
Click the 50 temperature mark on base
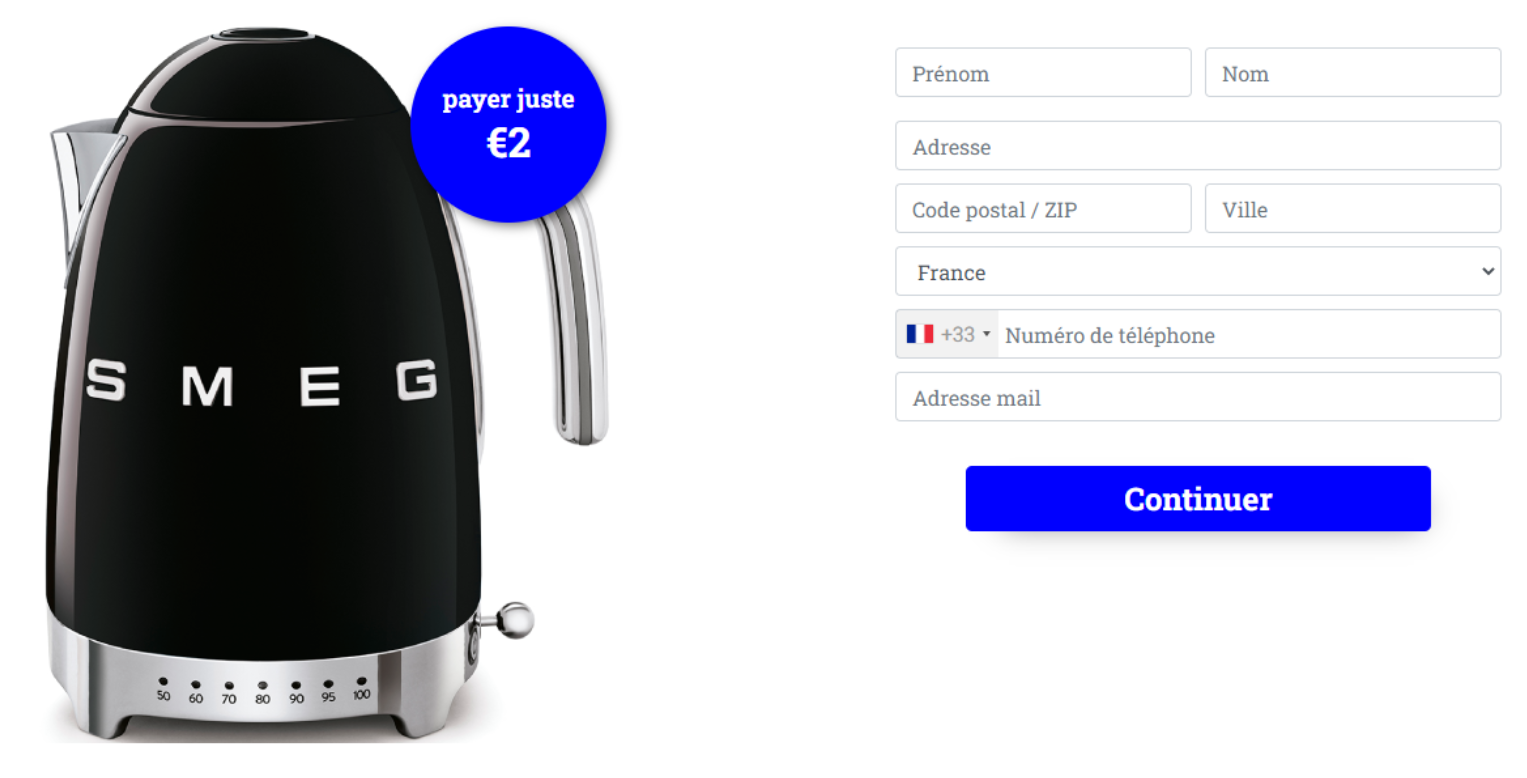tap(163, 691)
